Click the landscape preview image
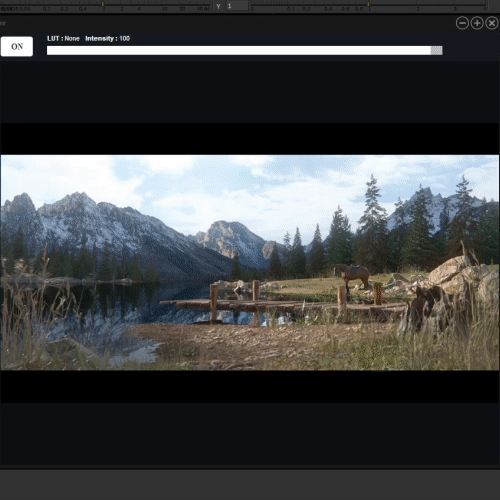 (250, 262)
